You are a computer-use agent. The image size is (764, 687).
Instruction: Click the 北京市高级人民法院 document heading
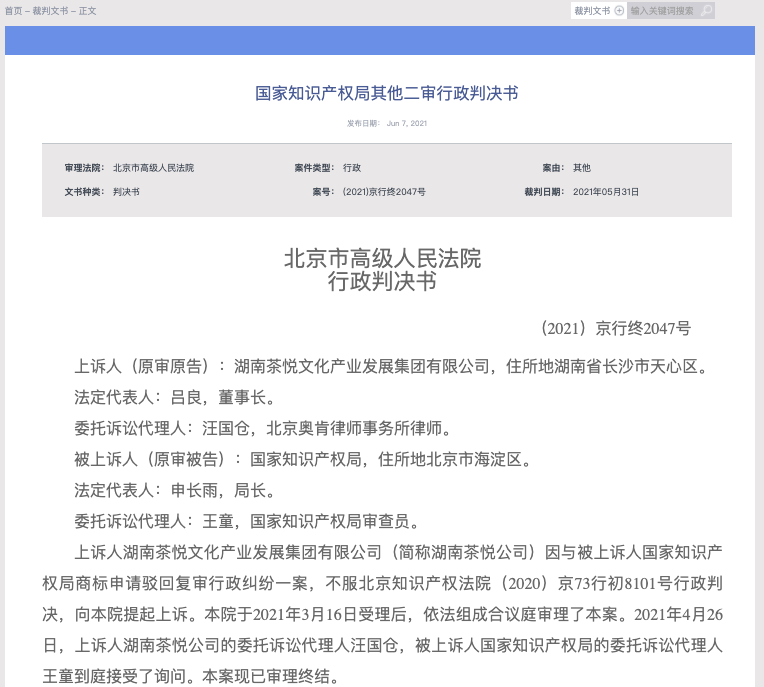tap(383, 259)
